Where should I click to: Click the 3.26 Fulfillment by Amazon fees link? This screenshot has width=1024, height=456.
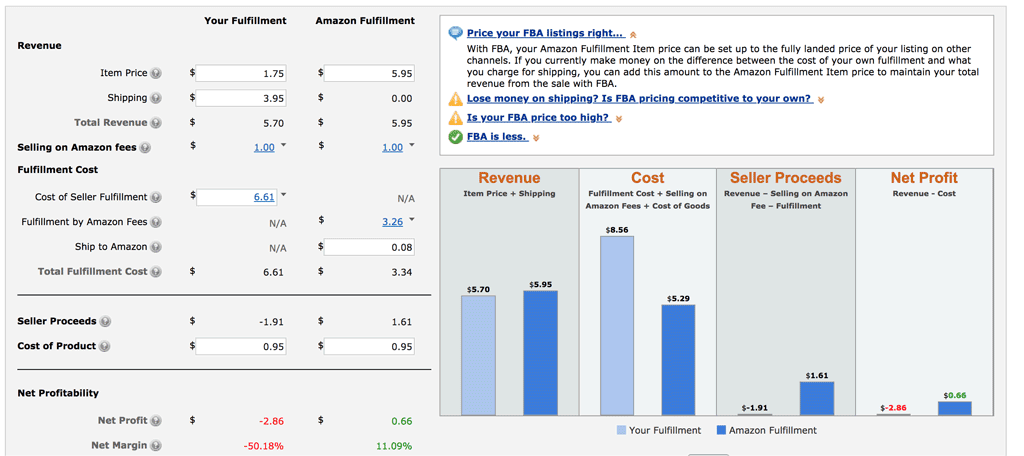pyautogui.click(x=392, y=222)
